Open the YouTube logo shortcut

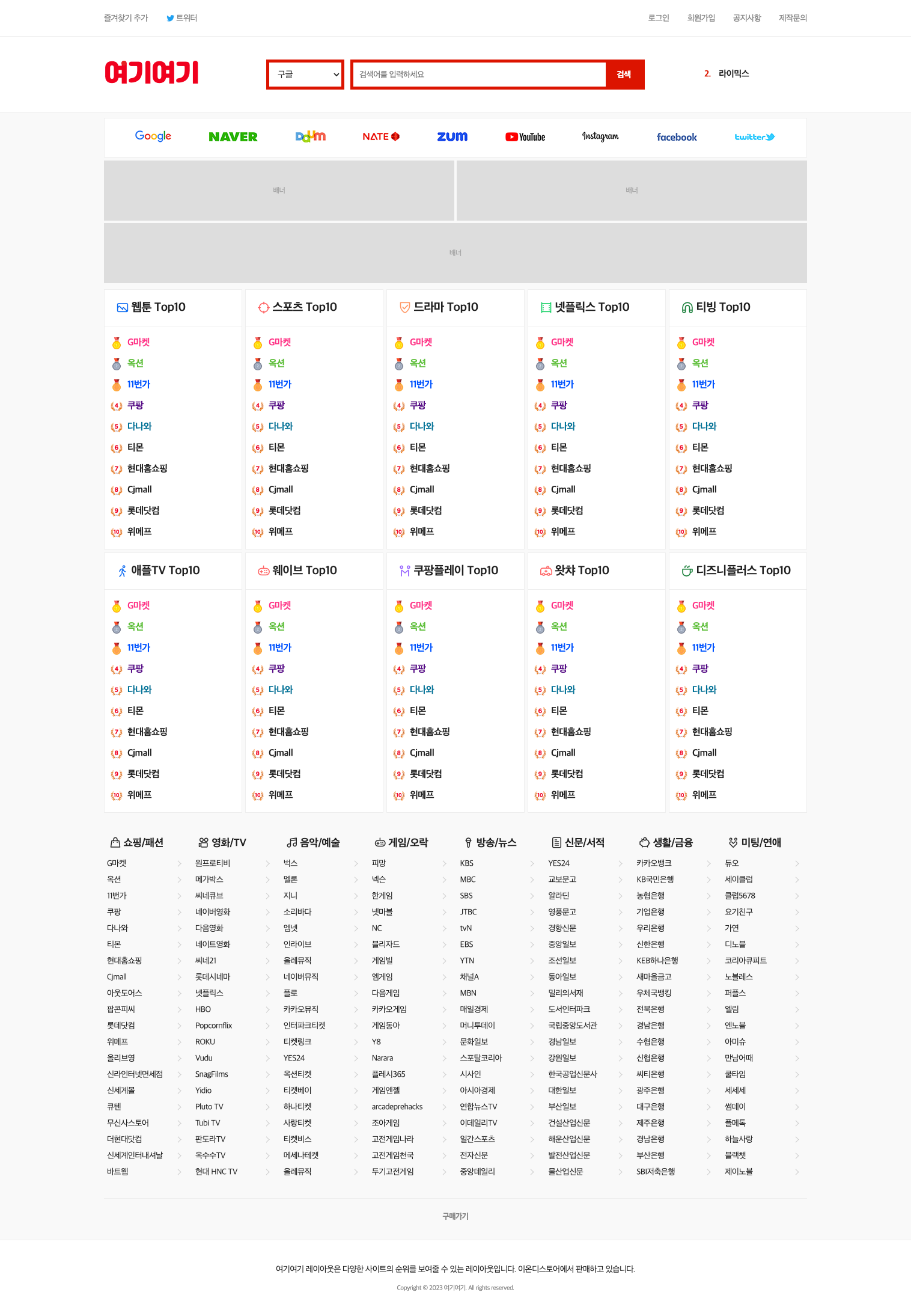[x=525, y=137]
